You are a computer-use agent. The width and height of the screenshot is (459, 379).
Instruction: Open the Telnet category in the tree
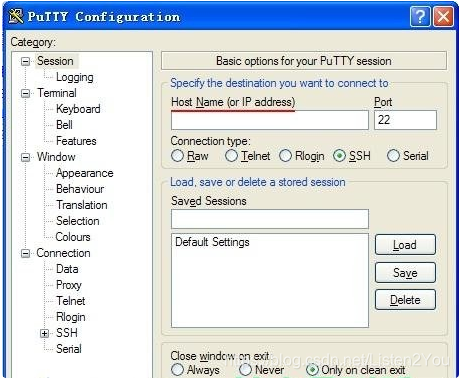pos(70,301)
